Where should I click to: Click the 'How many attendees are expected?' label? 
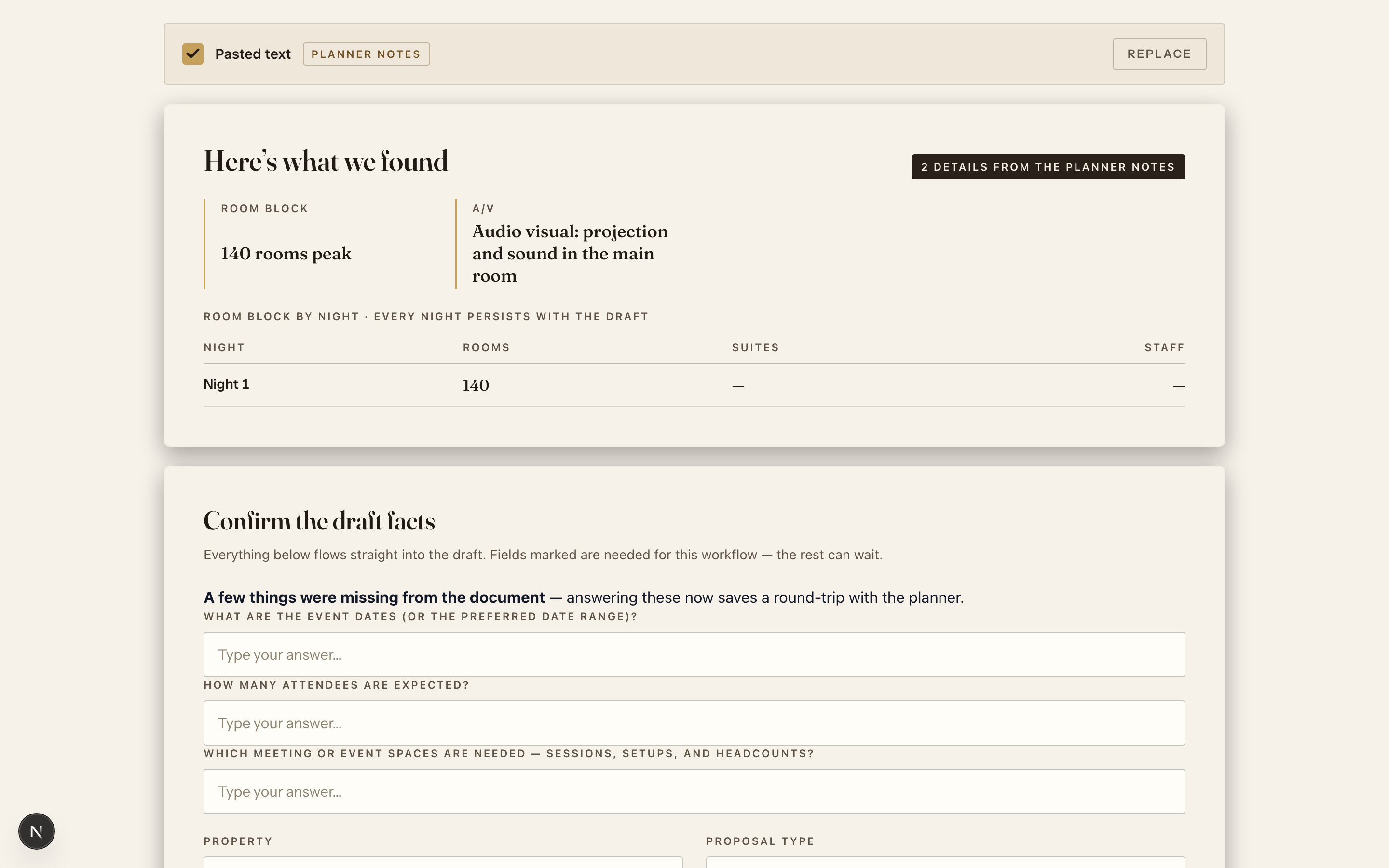(x=336, y=685)
